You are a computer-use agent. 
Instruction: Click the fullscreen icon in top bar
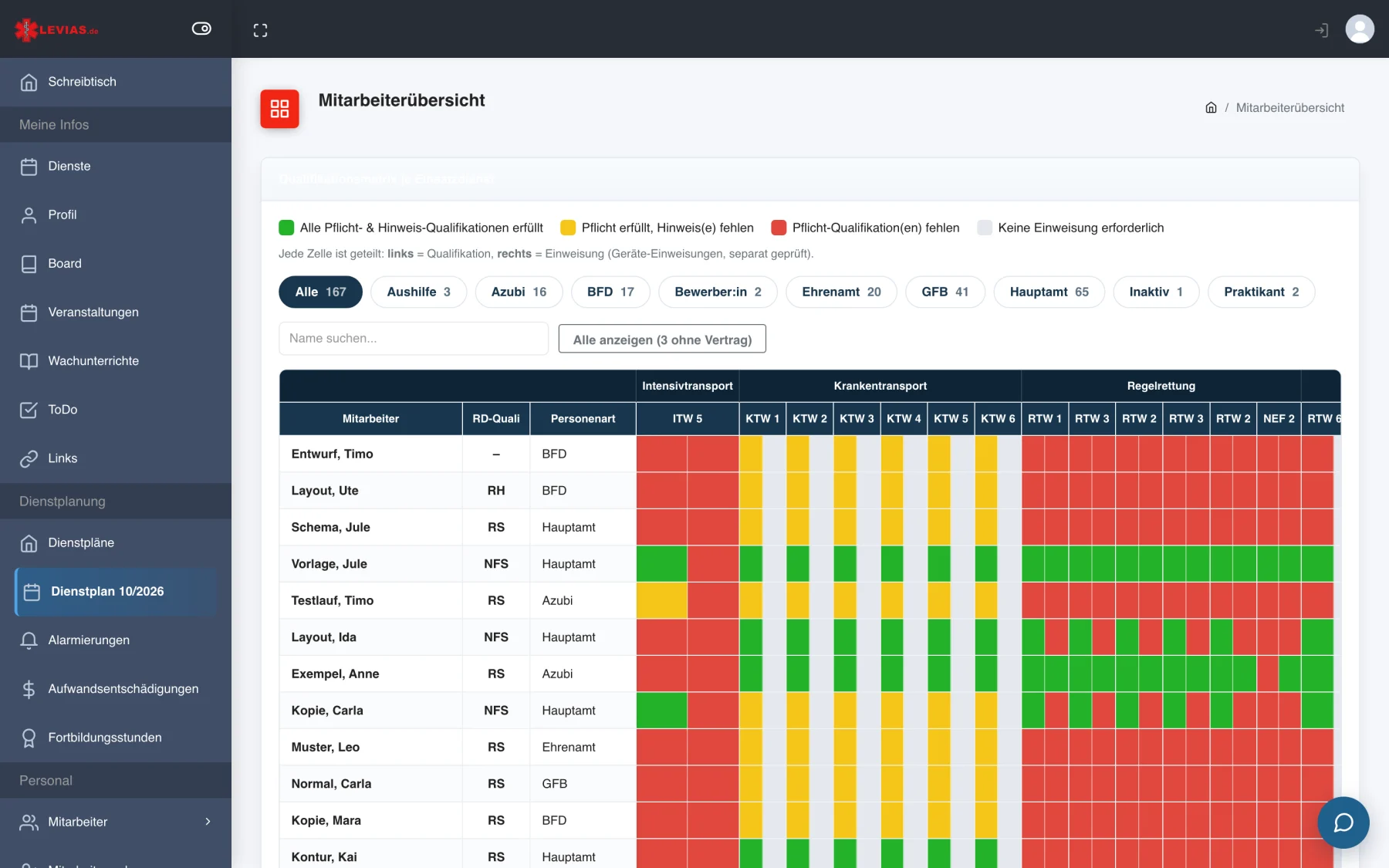[261, 30]
